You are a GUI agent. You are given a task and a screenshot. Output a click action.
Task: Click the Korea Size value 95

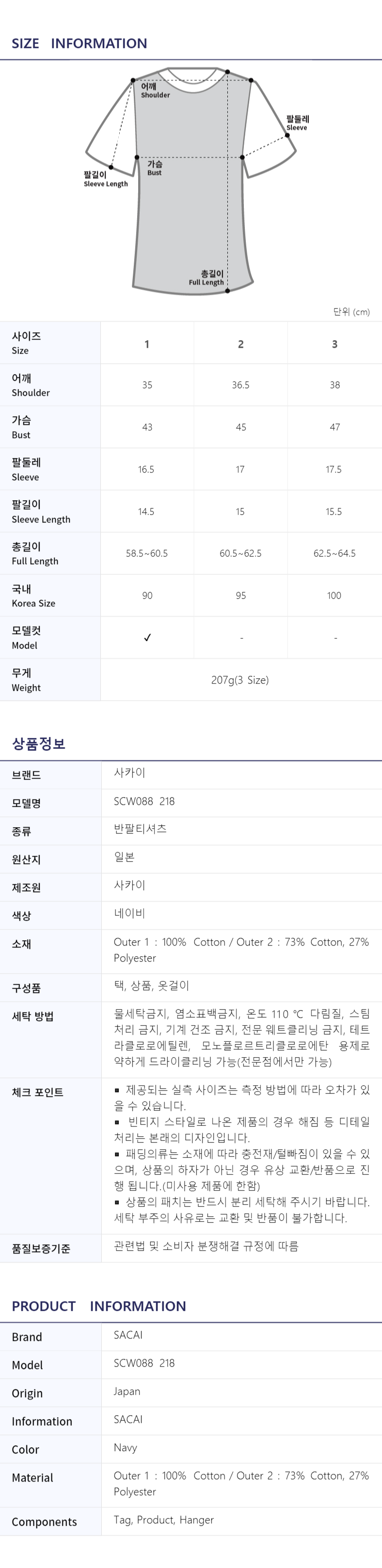point(241,595)
